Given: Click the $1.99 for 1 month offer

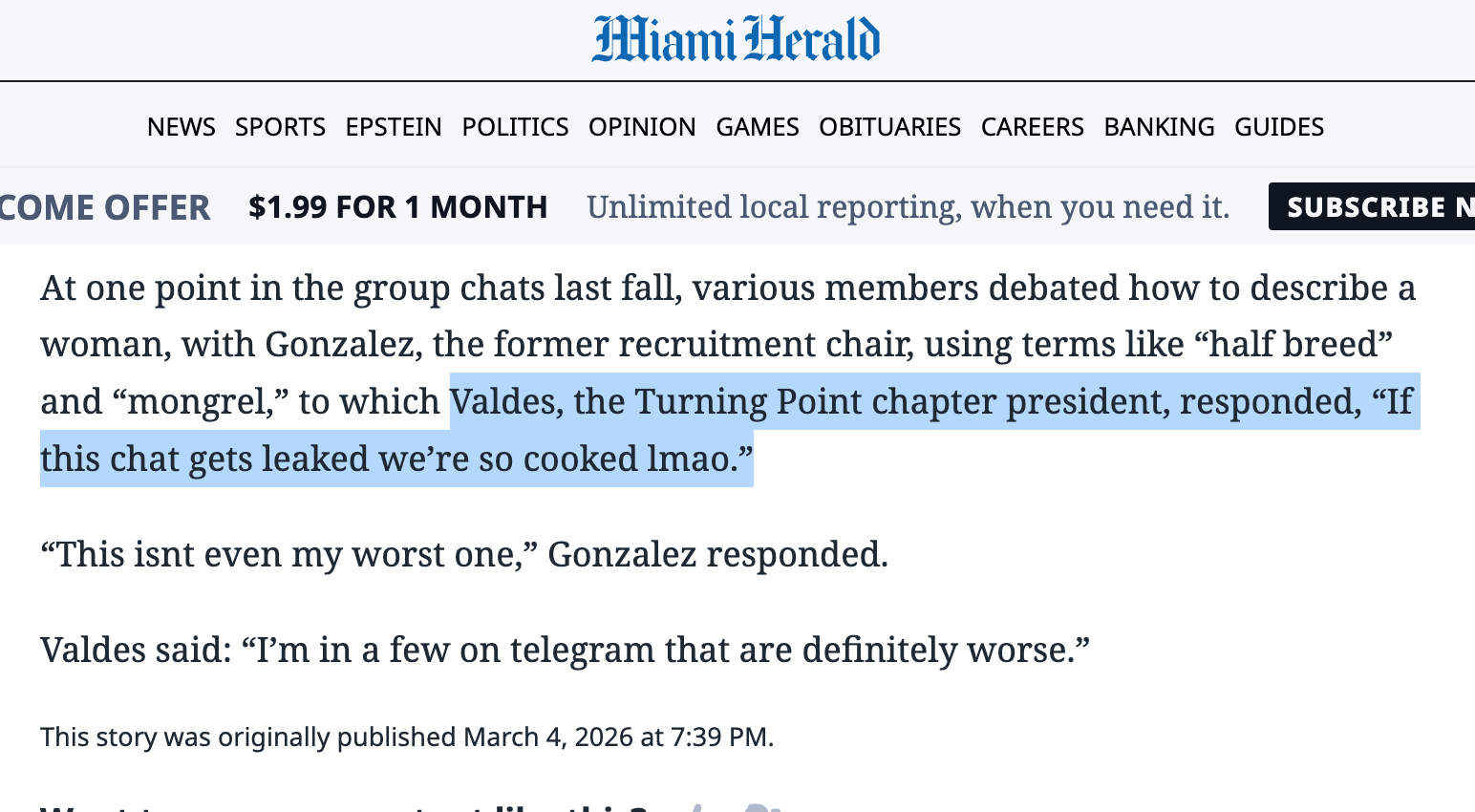Looking at the screenshot, I should tap(397, 207).
